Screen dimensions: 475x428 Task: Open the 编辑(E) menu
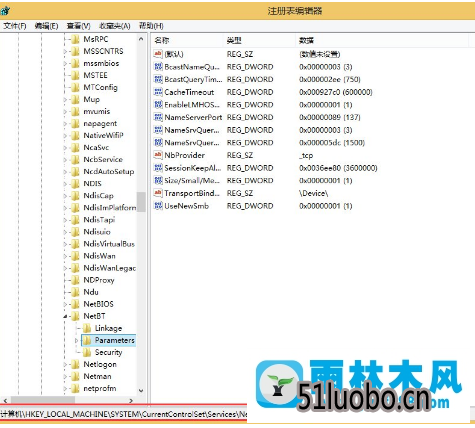pyautogui.click(x=46, y=26)
